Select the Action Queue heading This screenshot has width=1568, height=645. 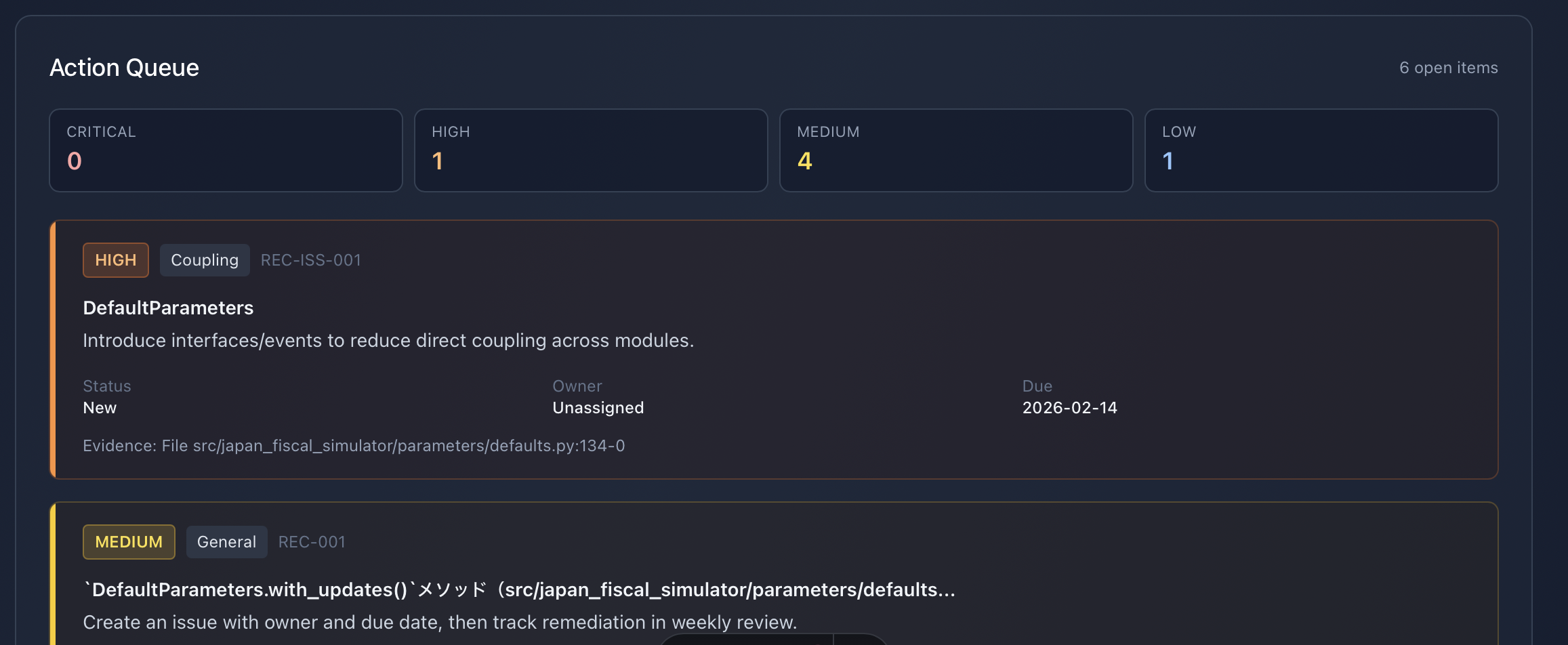(124, 67)
